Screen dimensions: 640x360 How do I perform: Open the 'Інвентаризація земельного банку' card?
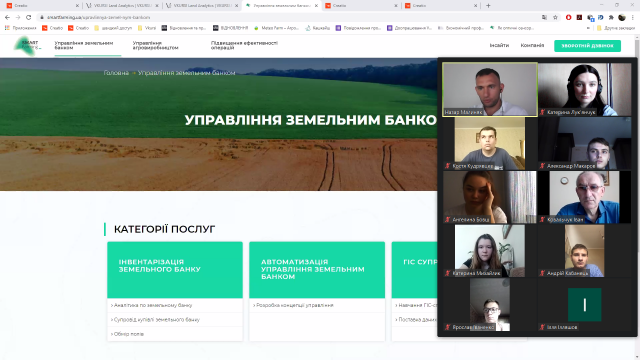click(175, 270)
